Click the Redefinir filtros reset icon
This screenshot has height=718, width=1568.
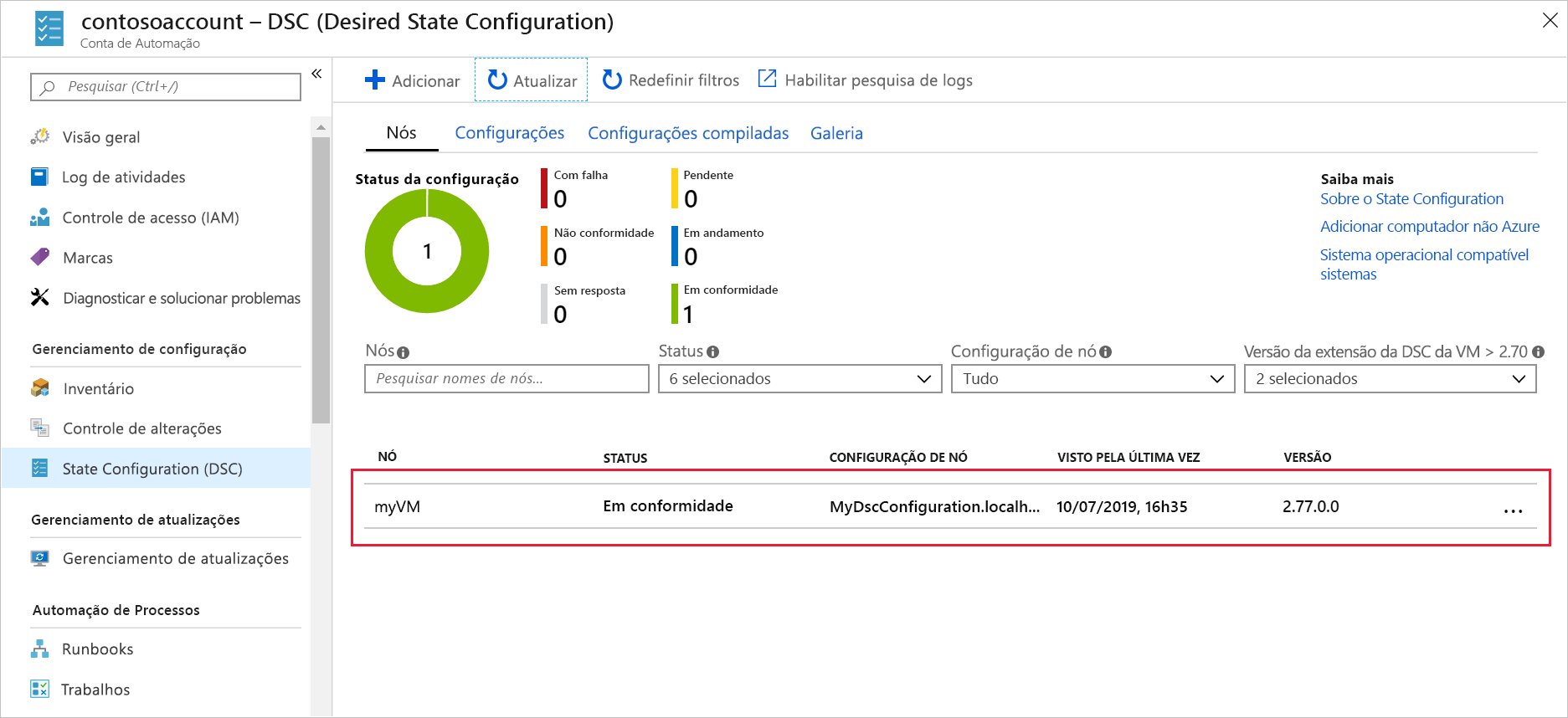point(612,79)
